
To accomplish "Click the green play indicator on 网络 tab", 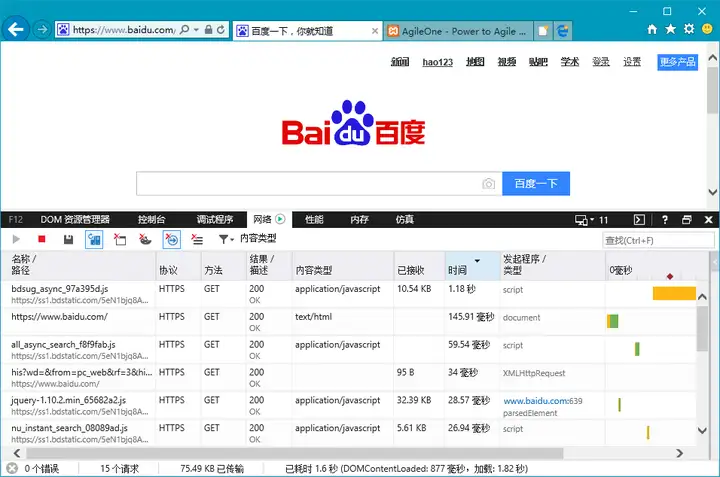I will tap(280, 219).
